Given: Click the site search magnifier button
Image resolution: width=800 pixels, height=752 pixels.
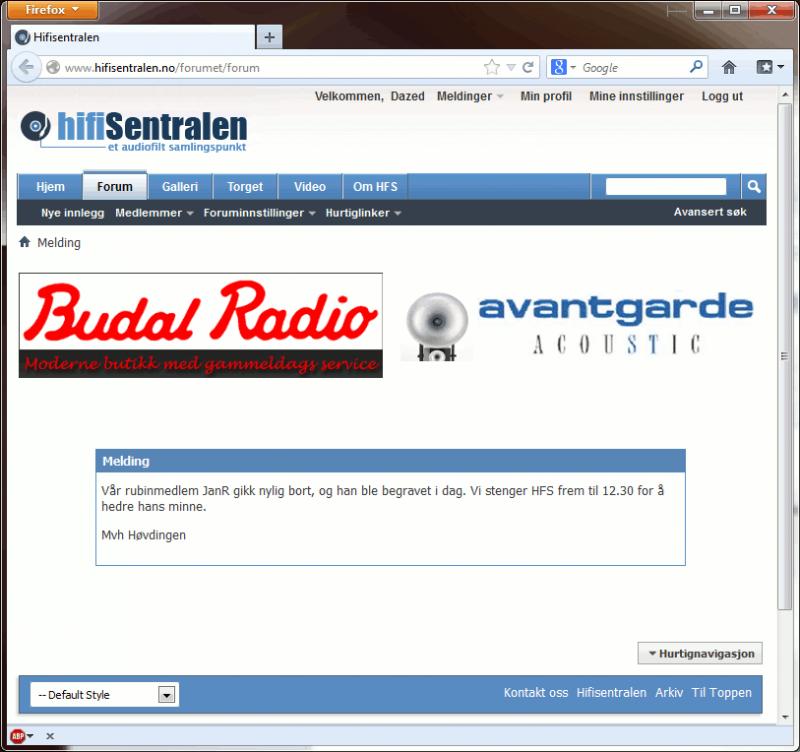Looking at the screenshot, I should [x=754, y=187].
